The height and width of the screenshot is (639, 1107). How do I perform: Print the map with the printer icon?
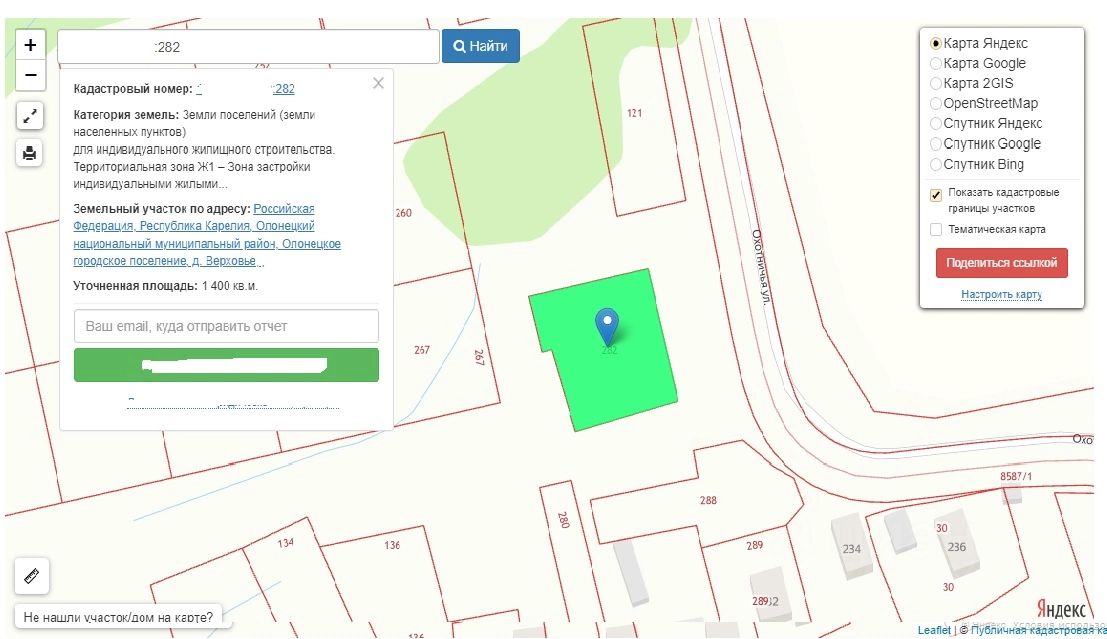30,153
